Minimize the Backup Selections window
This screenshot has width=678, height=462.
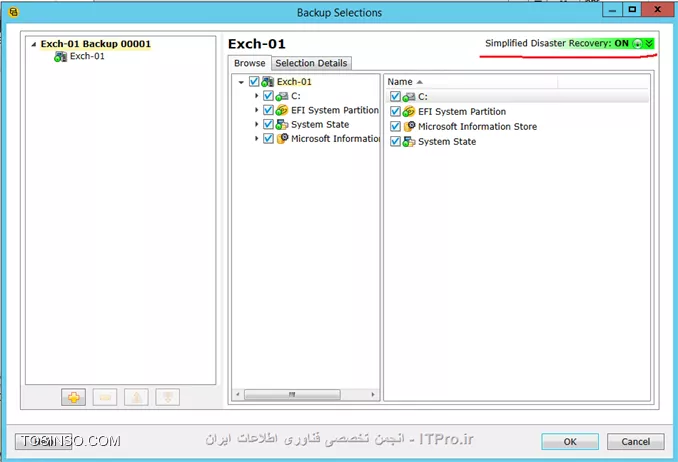612,9
